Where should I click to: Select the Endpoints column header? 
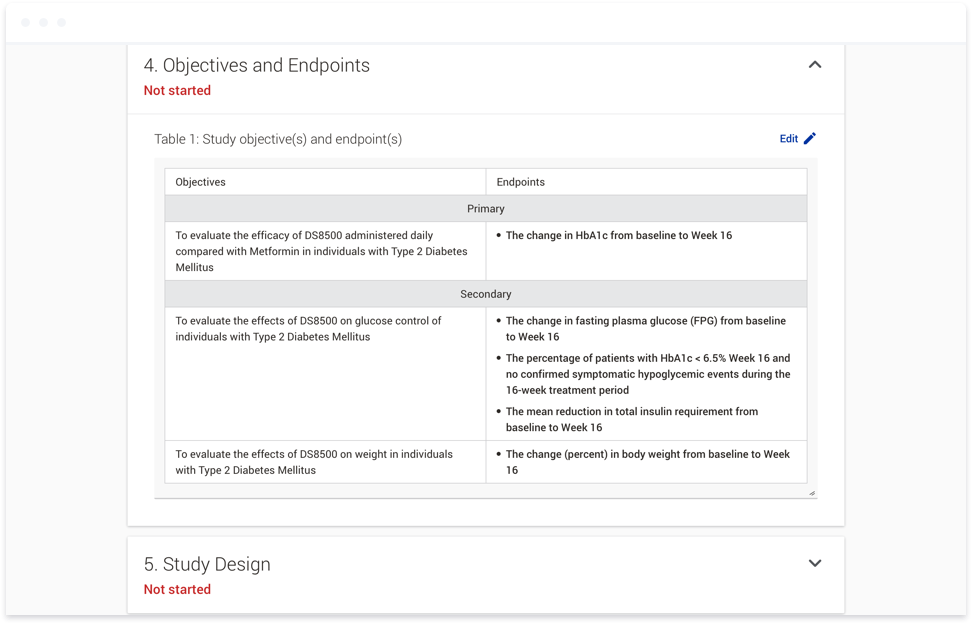[647, 182]
